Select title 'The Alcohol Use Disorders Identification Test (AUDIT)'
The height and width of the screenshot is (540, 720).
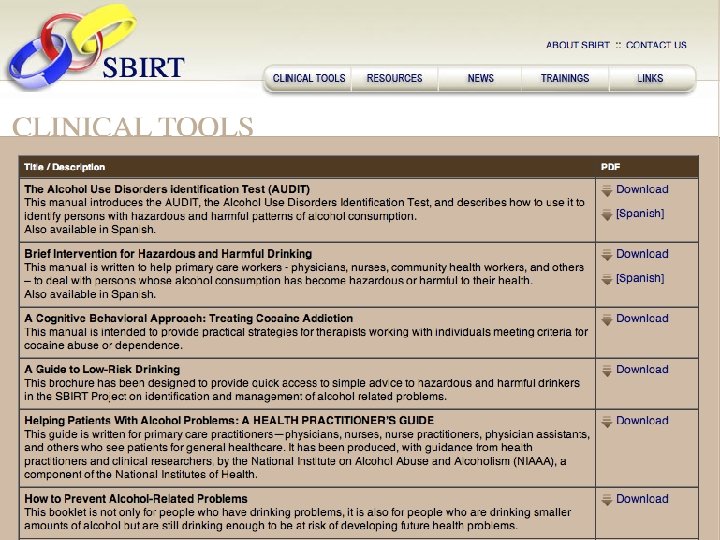167,189
